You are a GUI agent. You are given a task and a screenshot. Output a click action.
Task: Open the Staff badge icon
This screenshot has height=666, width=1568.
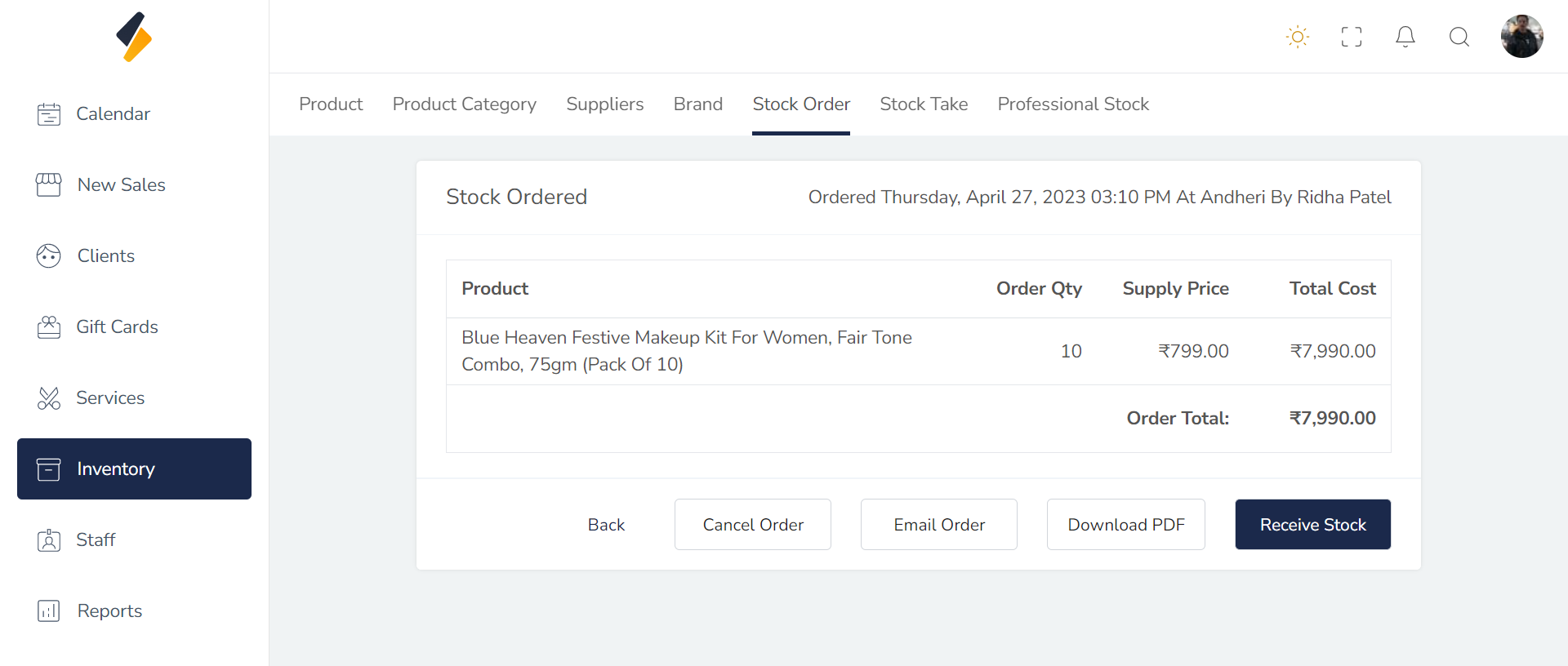(49, 540)
